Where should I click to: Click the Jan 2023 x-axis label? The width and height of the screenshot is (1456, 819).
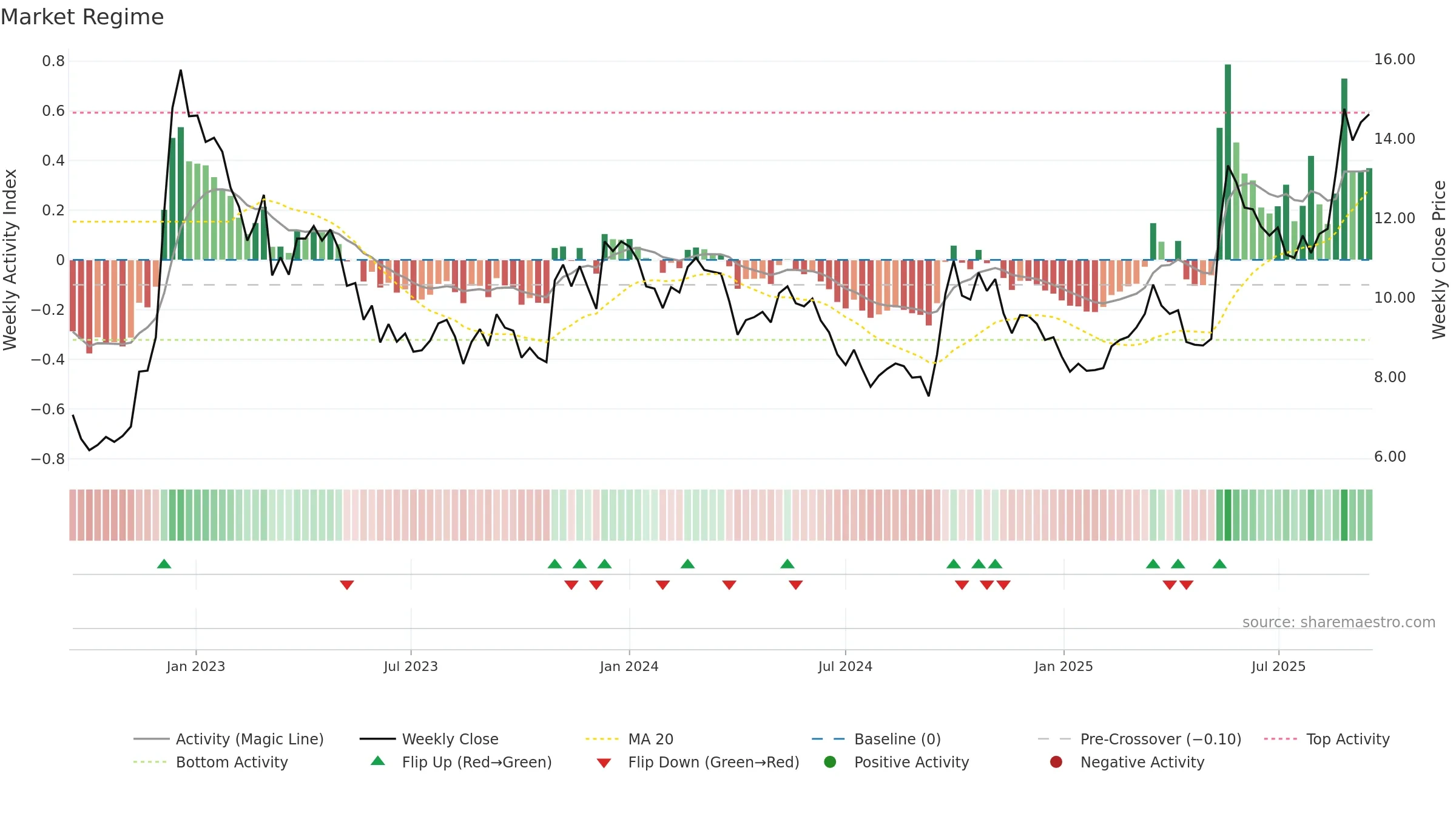coord(196,667)
